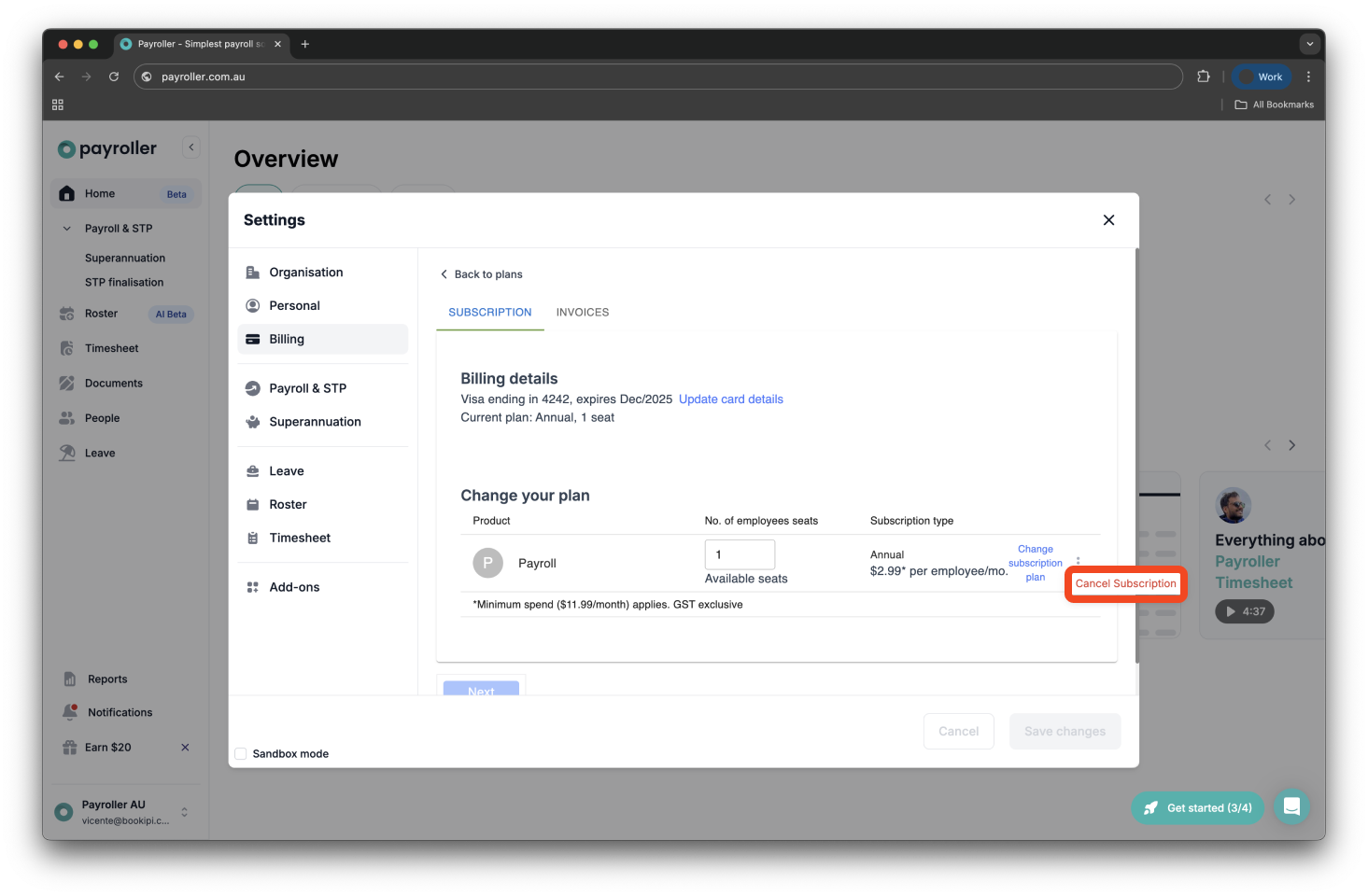Open the tab search dropdown
Image resolution: width=1368 pixels, height=896 pixels.
tap(1309, 44)
